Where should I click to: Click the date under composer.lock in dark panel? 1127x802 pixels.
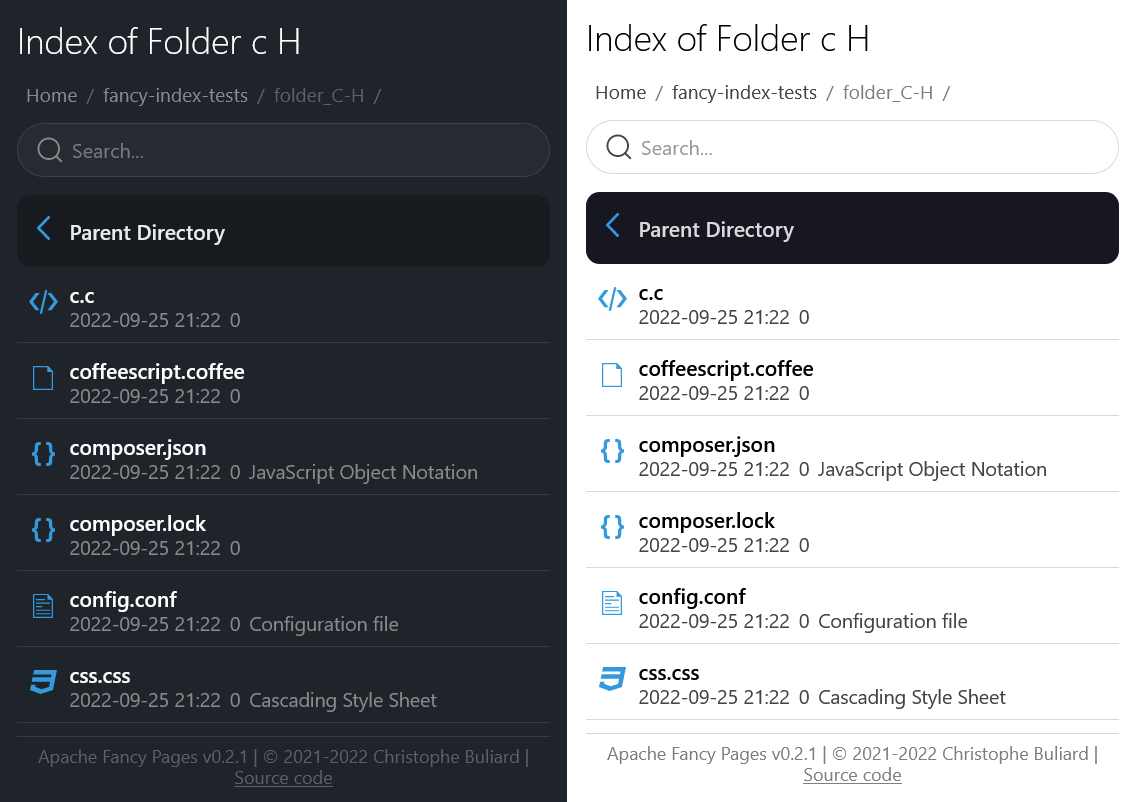click(145, 548)
